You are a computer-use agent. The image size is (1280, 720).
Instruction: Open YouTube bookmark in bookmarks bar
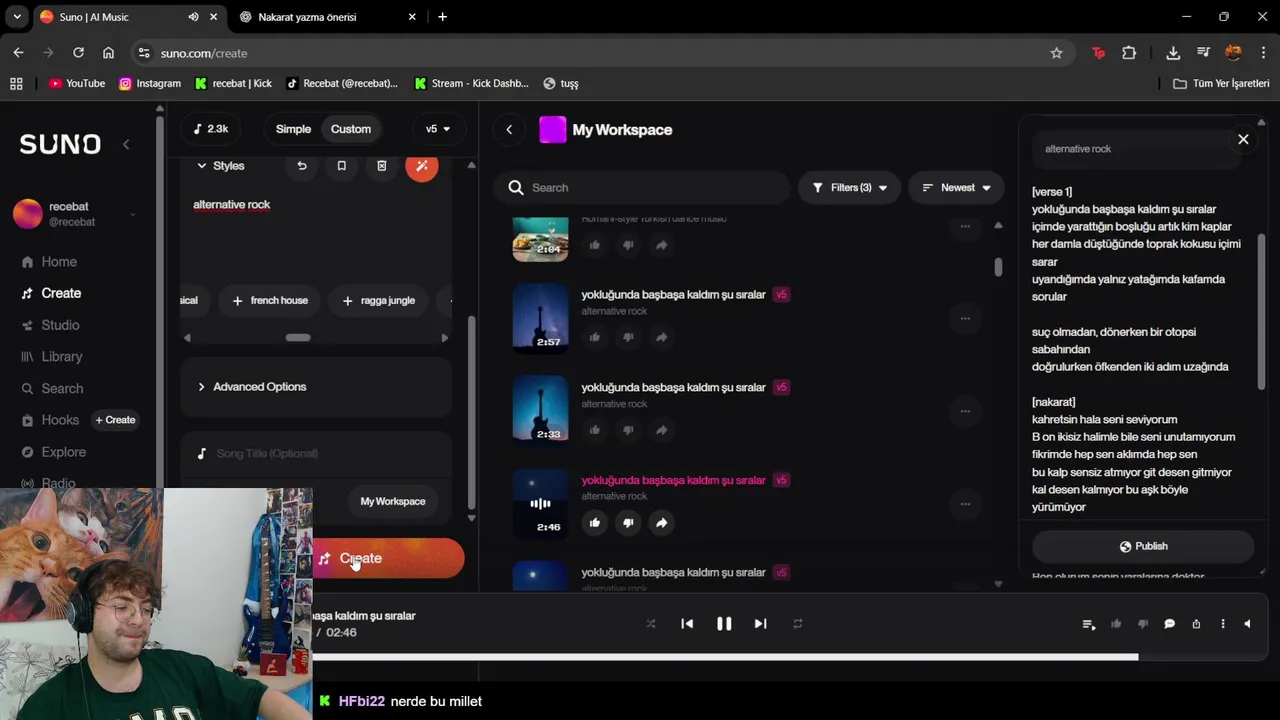click(x=77, y=84)
